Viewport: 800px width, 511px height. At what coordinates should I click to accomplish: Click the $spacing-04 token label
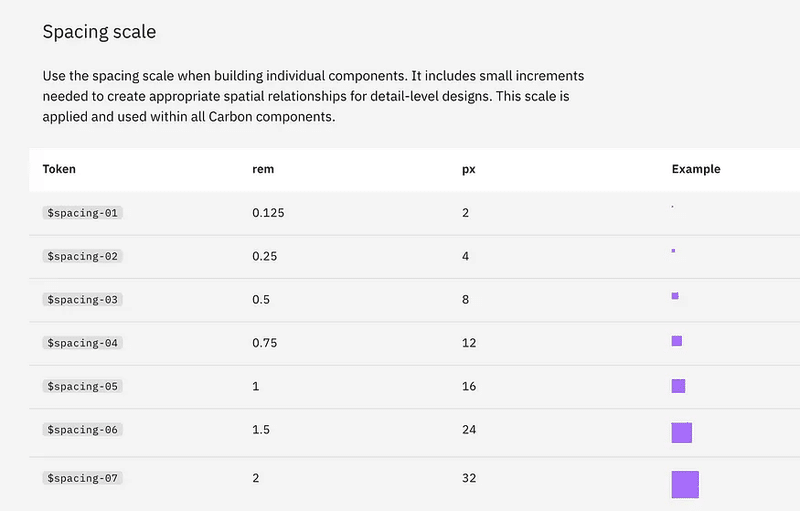tap(83, 343)
